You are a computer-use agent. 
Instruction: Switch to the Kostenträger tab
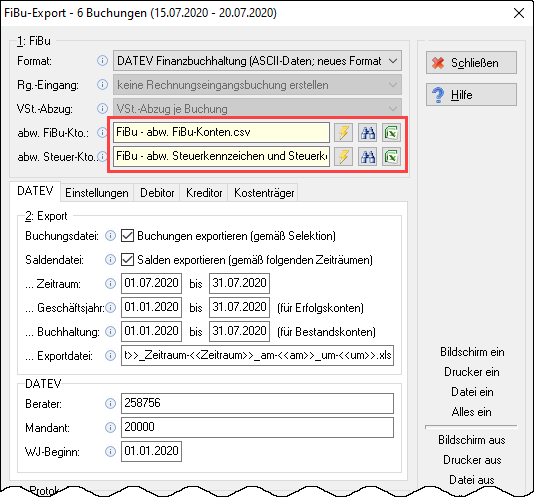click(264, 193)
